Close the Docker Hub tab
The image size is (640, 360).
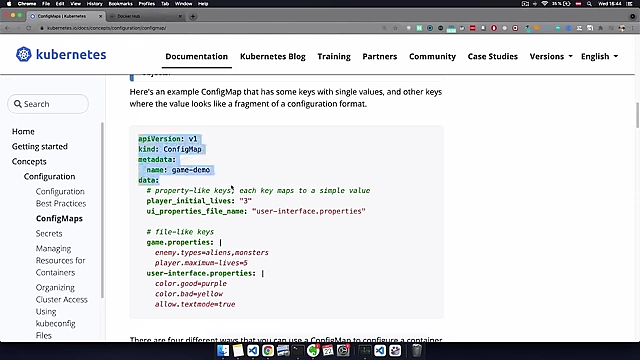coord(180,16)
